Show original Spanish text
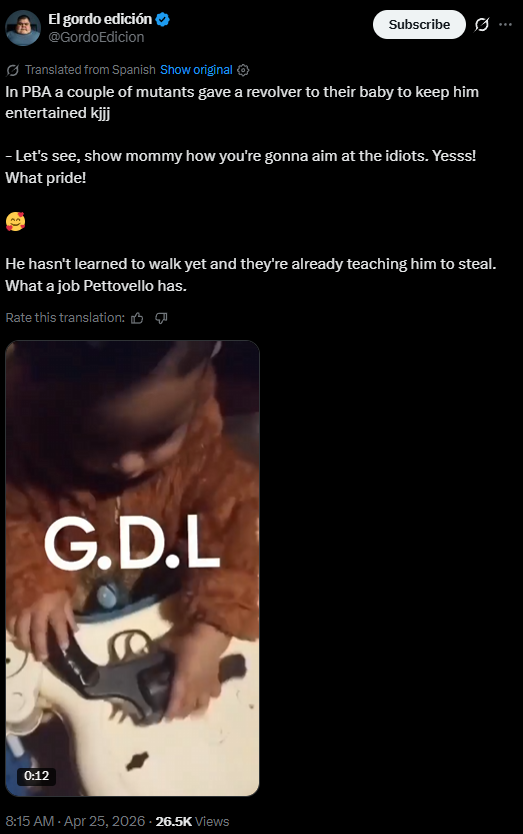 [x=196, y=70]
